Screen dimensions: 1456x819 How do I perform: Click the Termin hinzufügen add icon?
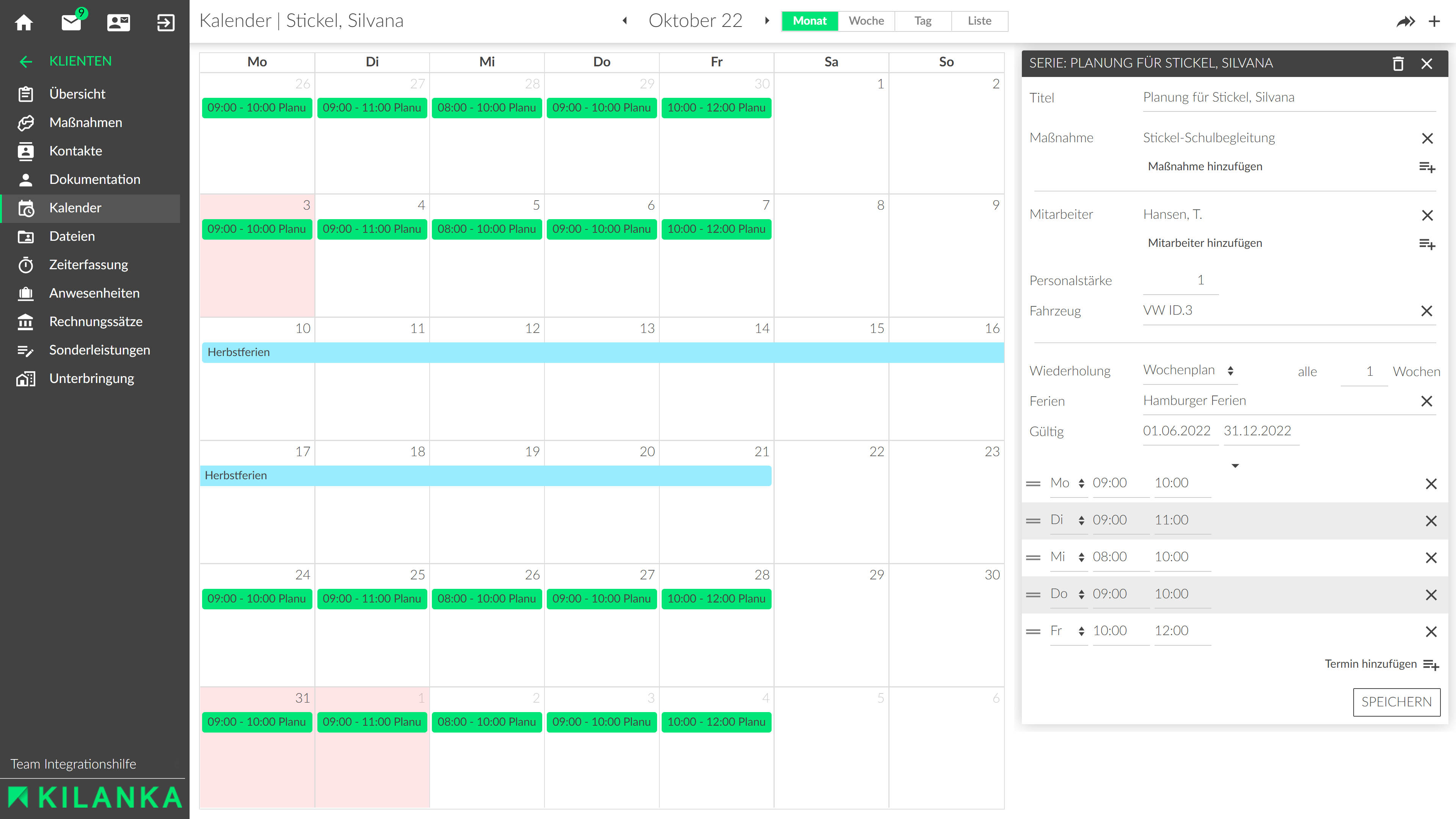point(1431,665)
